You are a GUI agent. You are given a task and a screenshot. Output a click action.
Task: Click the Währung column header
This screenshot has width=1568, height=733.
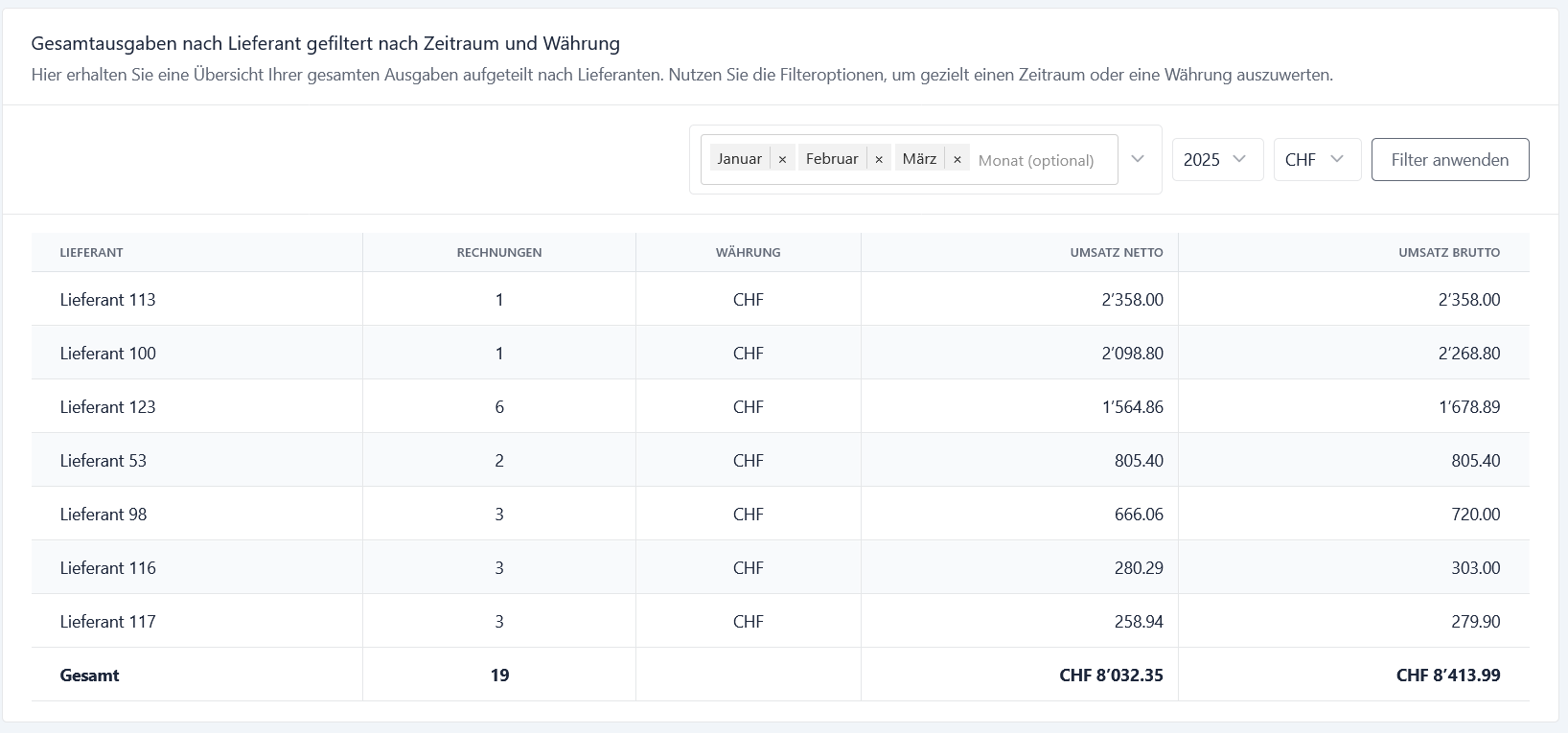(x=748, y=253)
